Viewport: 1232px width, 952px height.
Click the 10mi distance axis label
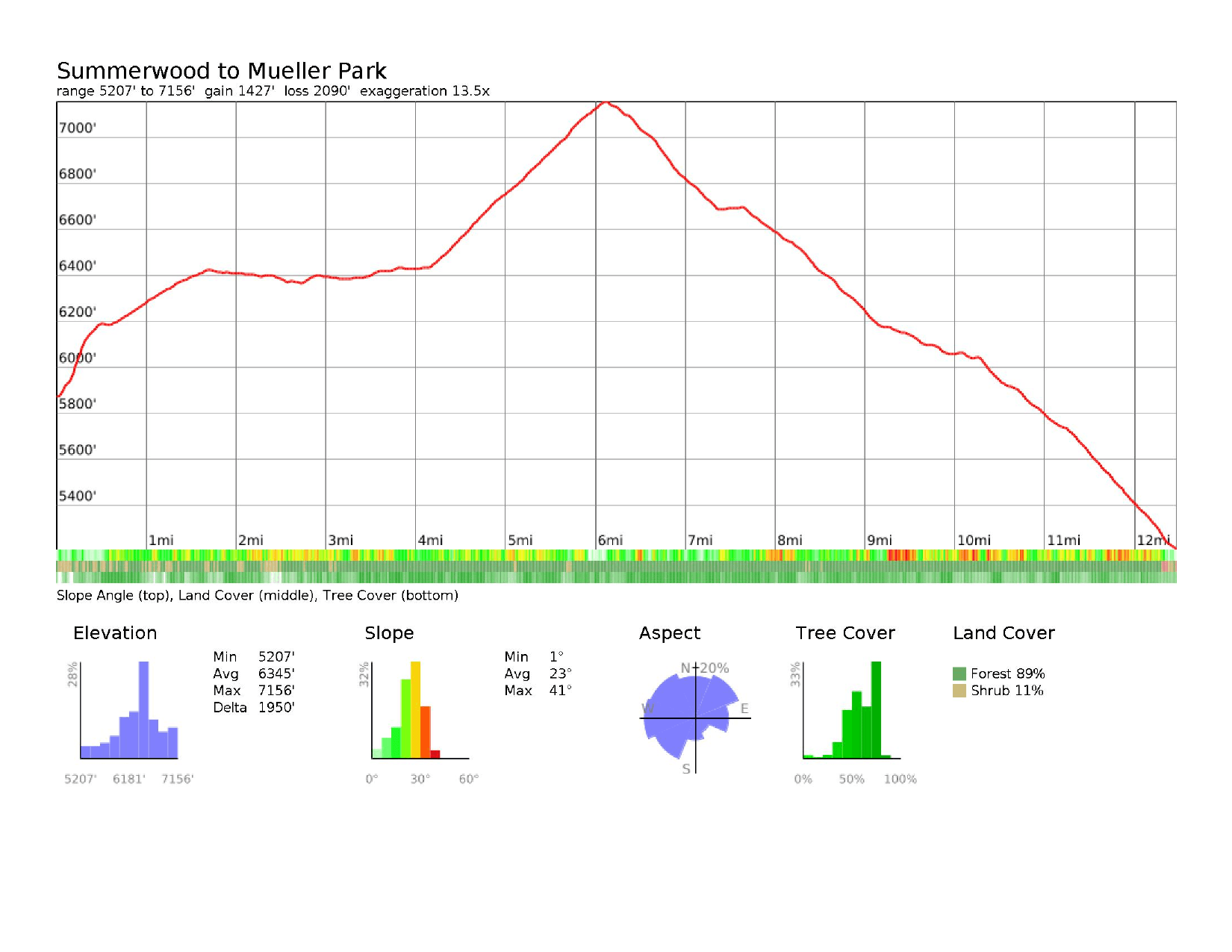coord(974,540)
